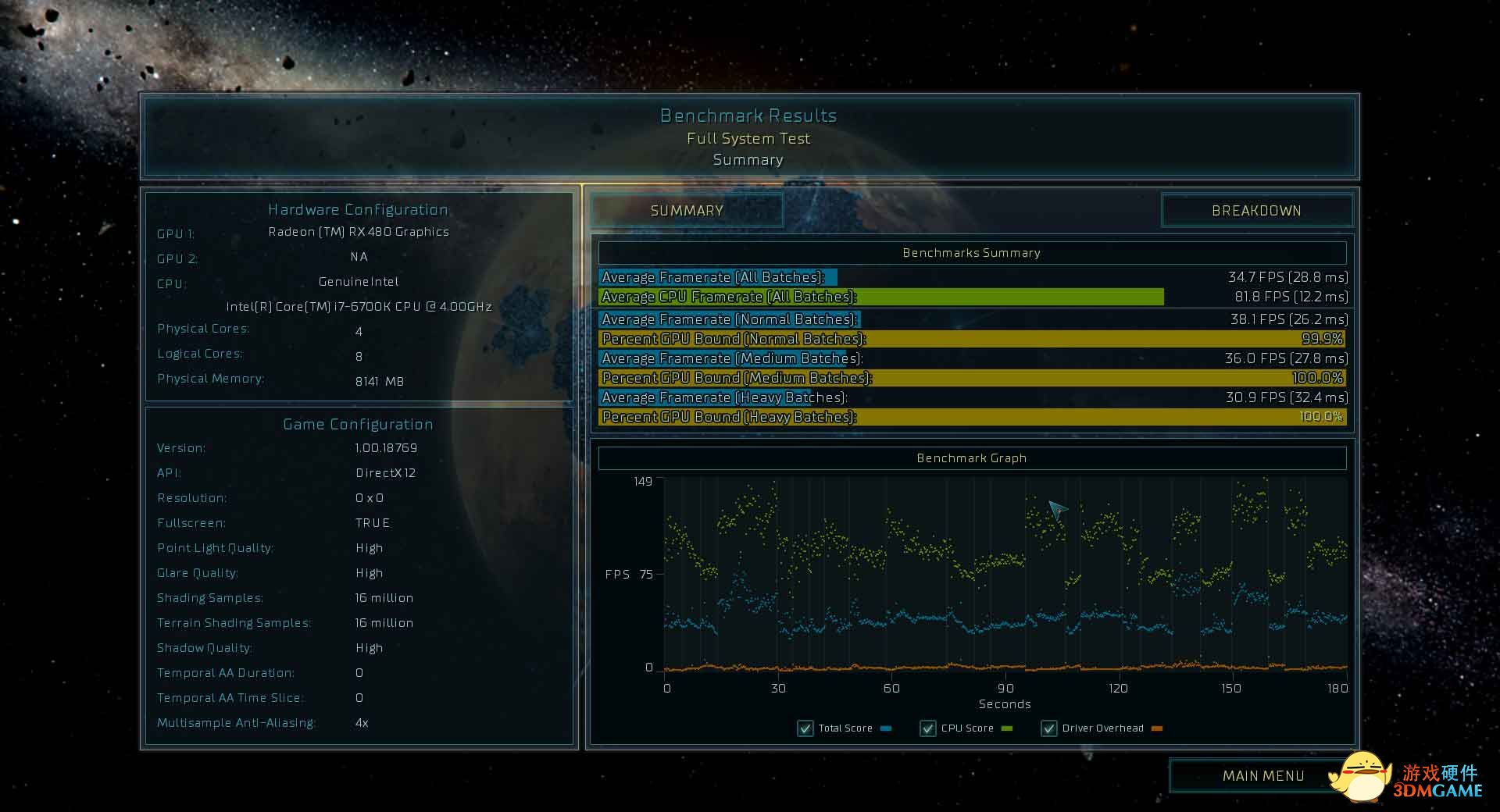
Task: Select Average Framerate (Normal Batches) row
Action: click(973, 319)
